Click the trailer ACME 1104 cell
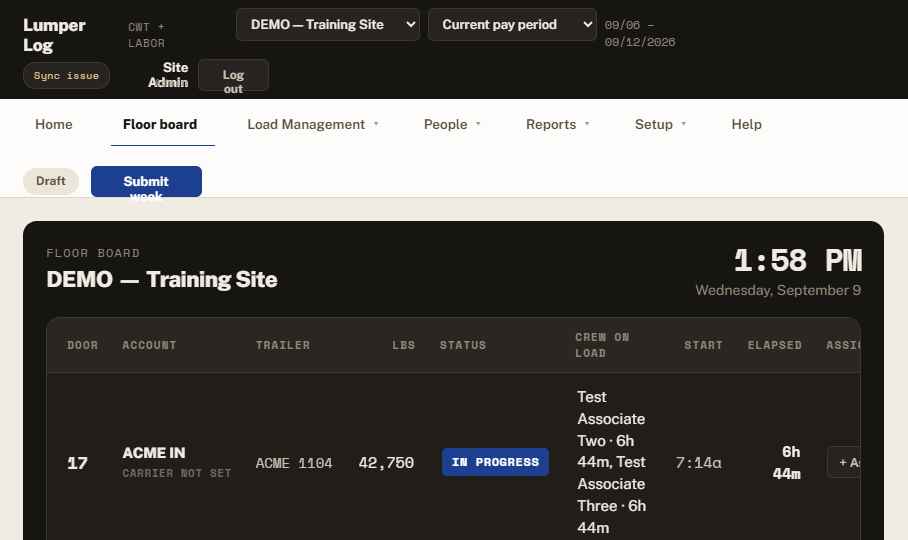 pos(294,463)
